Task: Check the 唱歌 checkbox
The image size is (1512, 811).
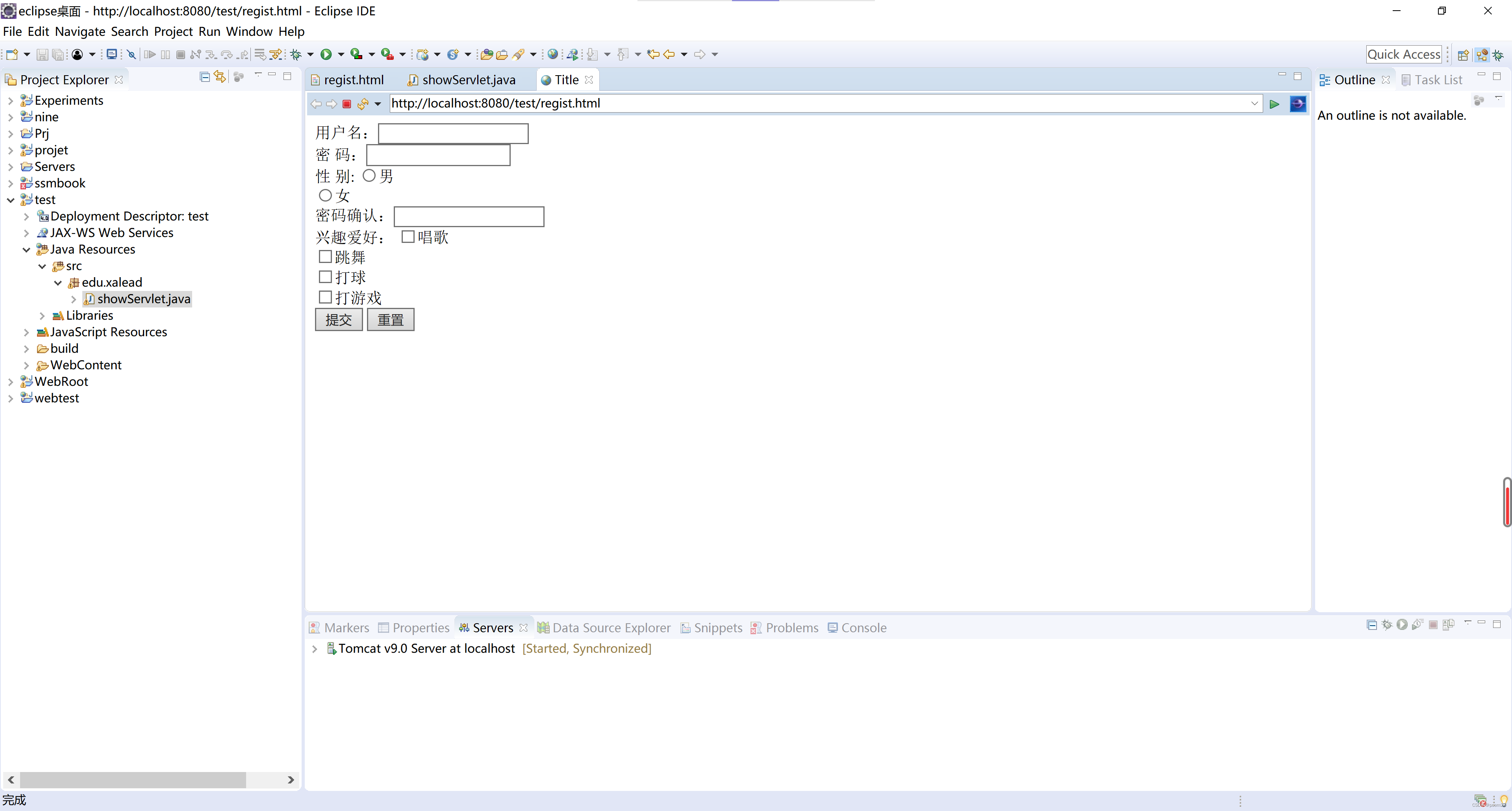Action: (x=408, y=237)
